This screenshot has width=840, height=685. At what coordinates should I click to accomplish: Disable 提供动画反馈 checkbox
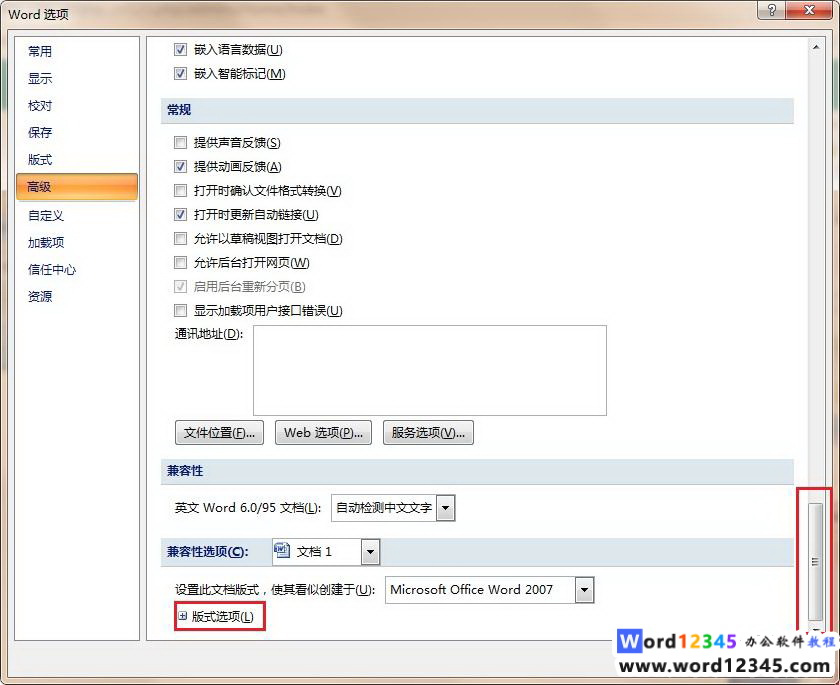pyautogui.click(x=181, y=167)
